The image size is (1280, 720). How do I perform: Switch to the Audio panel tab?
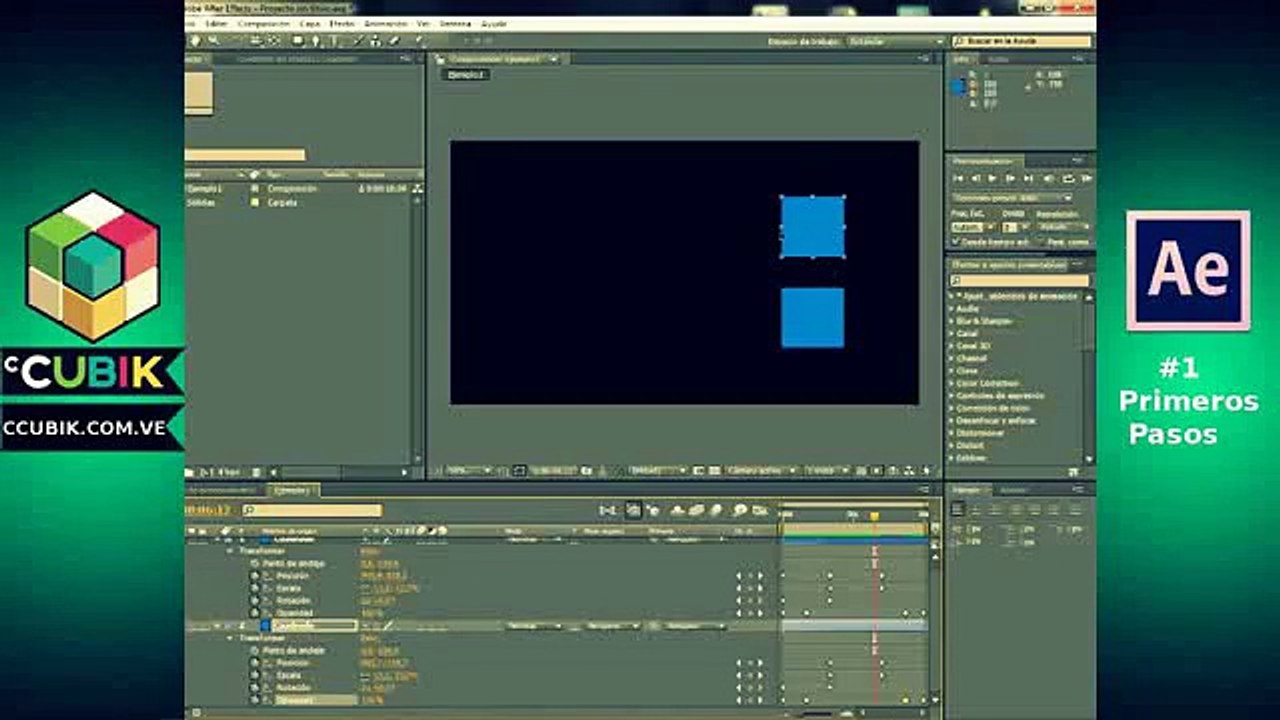pos(998,59)
